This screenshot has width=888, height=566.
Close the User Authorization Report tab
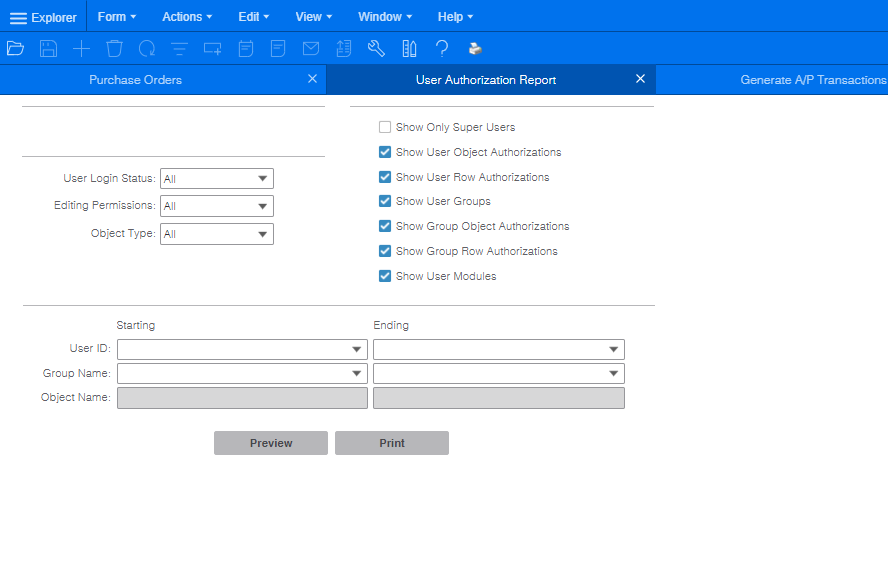(640, 79)
